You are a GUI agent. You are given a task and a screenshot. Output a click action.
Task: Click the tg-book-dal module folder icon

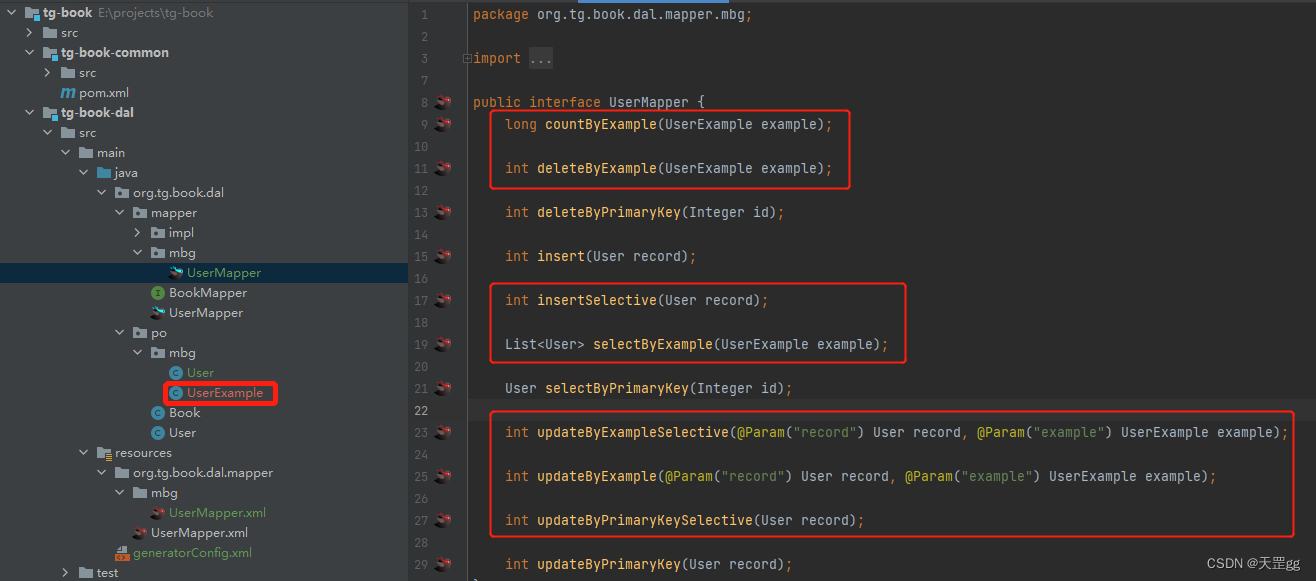(50, 113)
